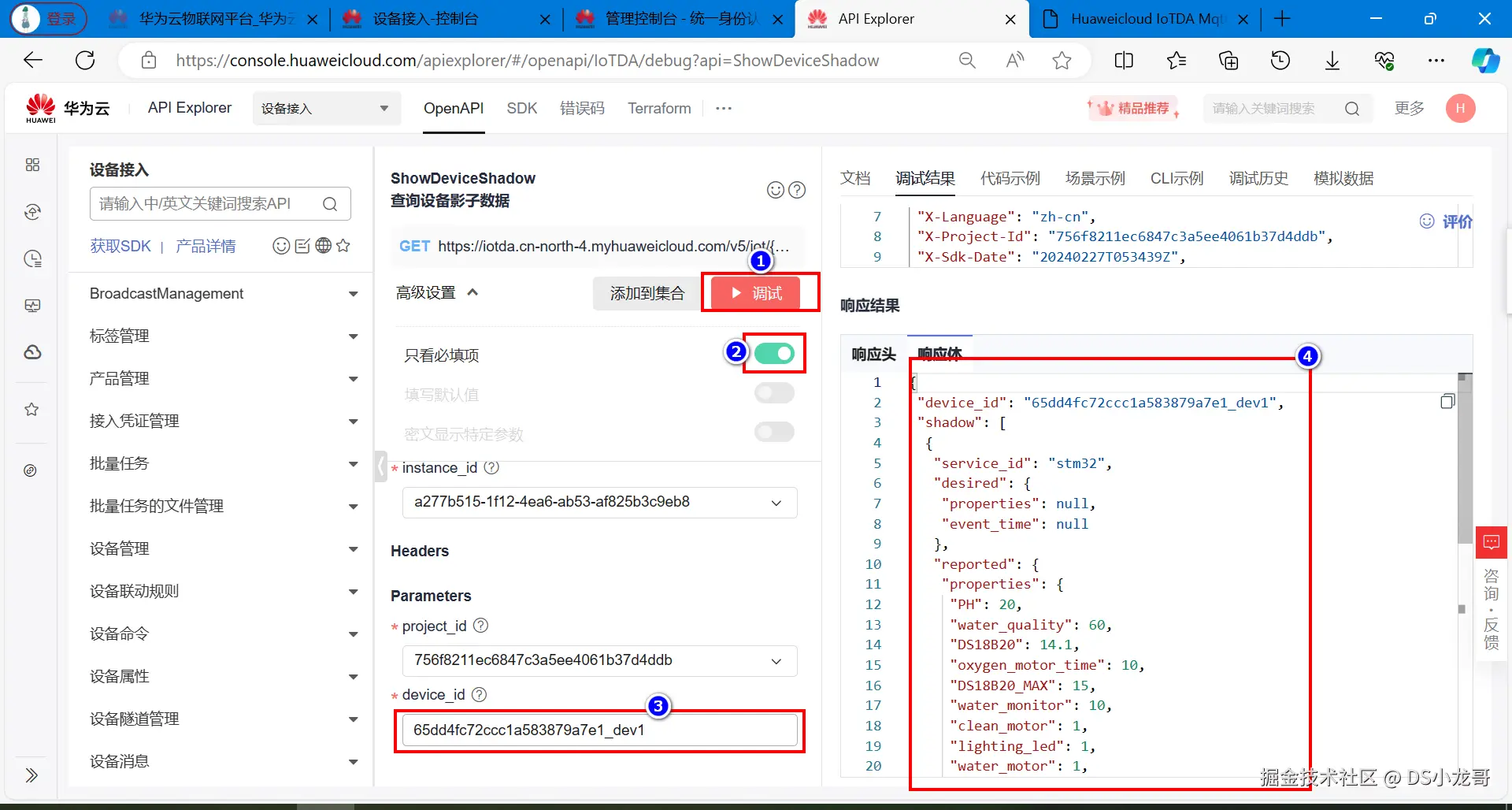
Task: Click the search magnifier in keyword box
Action: coord(1352,109)
